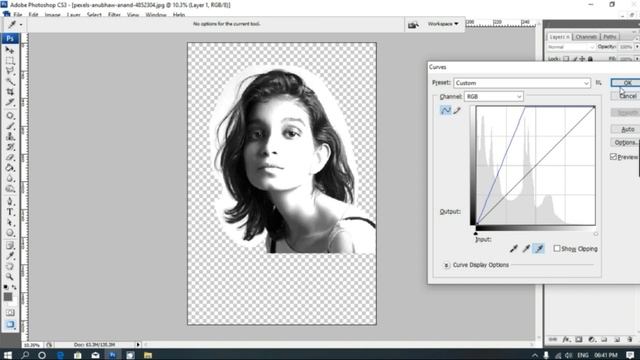Choose the pencil draw-curve tool in Curves
Viewport: 640px width, 360px height.
tap(457, 110)
